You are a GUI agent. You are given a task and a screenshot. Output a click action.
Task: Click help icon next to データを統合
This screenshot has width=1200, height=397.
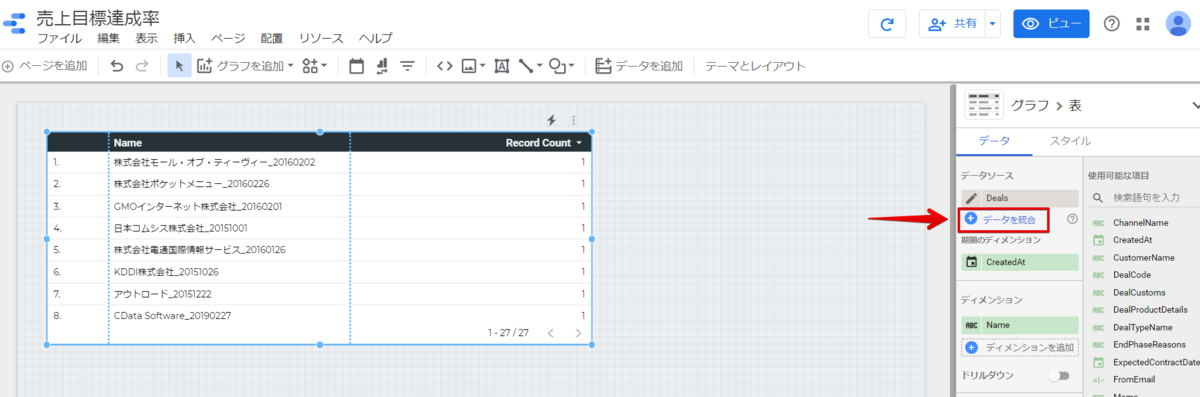point(1072,218)
